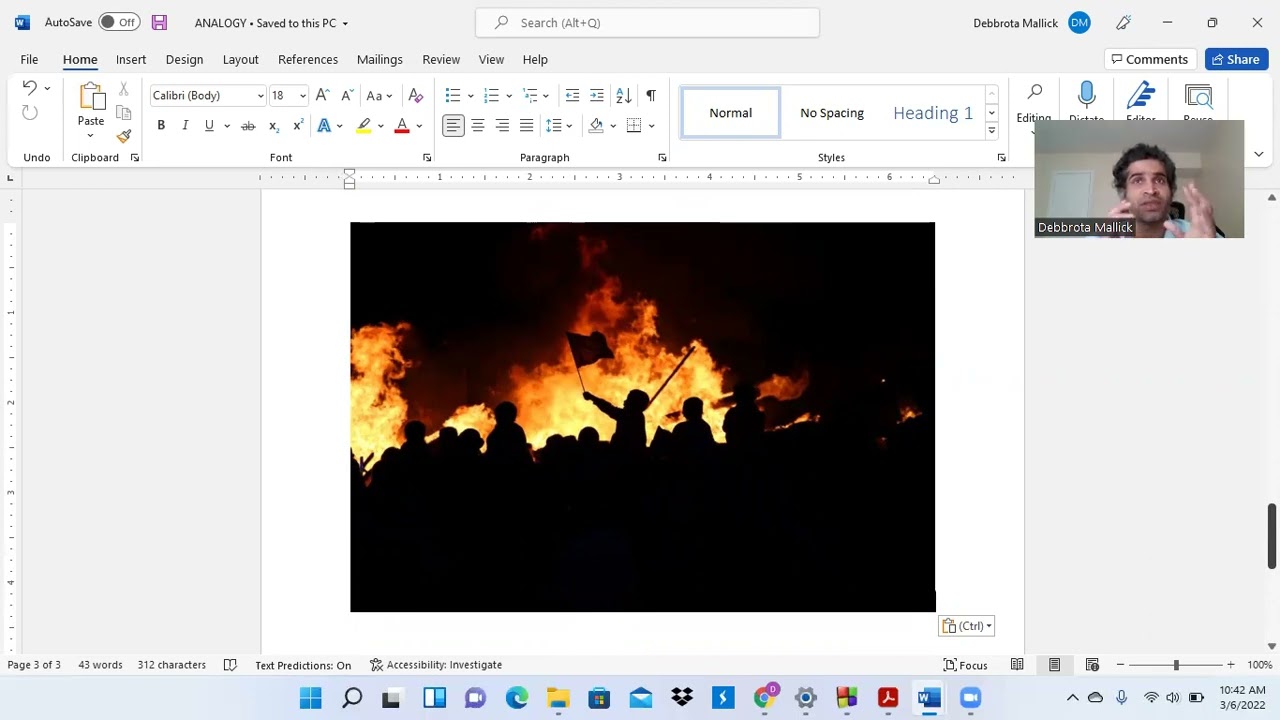
Task: Launch Microsoft Edge from taskbar
Action: click(517, 698)
